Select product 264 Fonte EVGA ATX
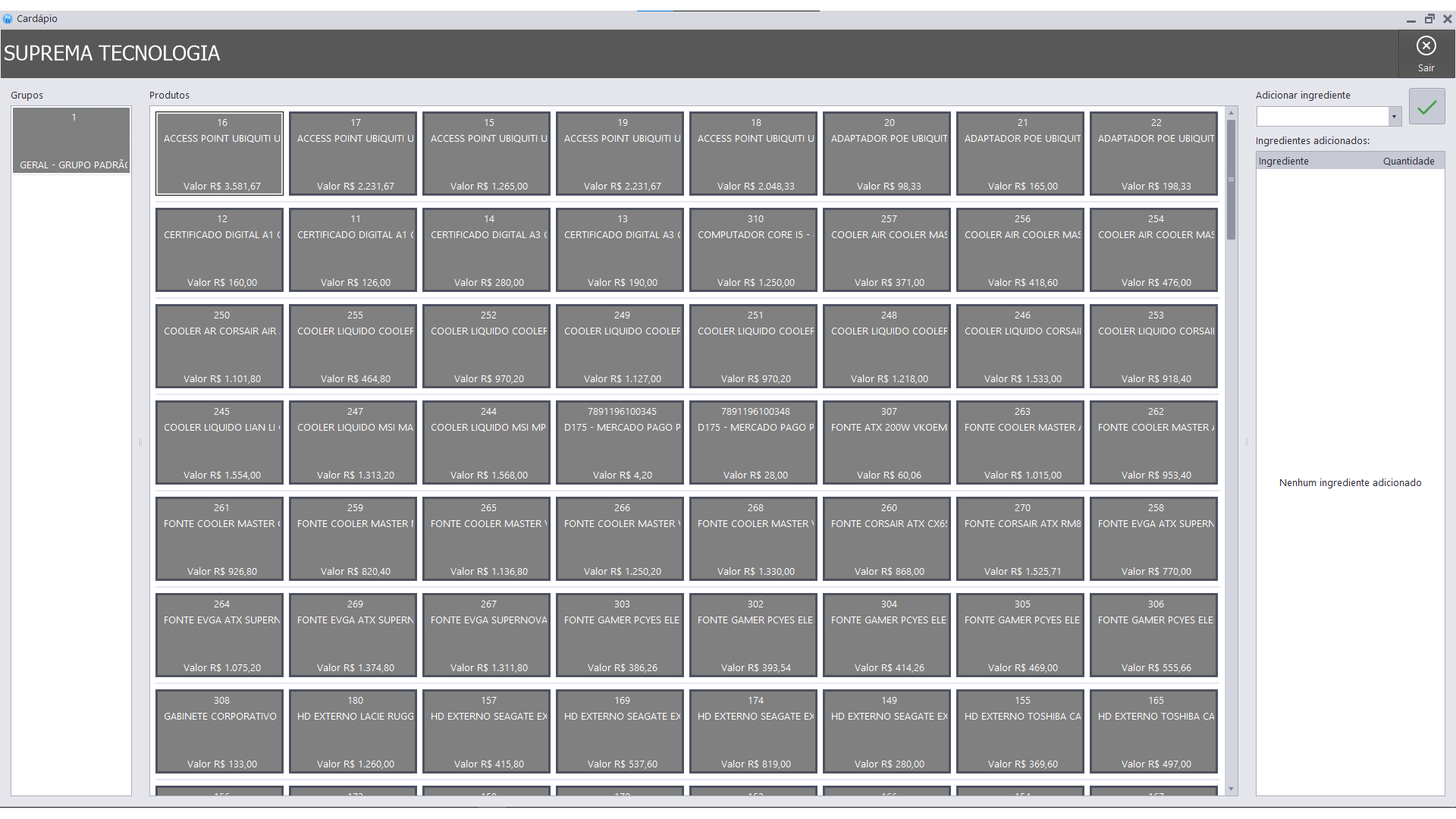 point(219,635)
